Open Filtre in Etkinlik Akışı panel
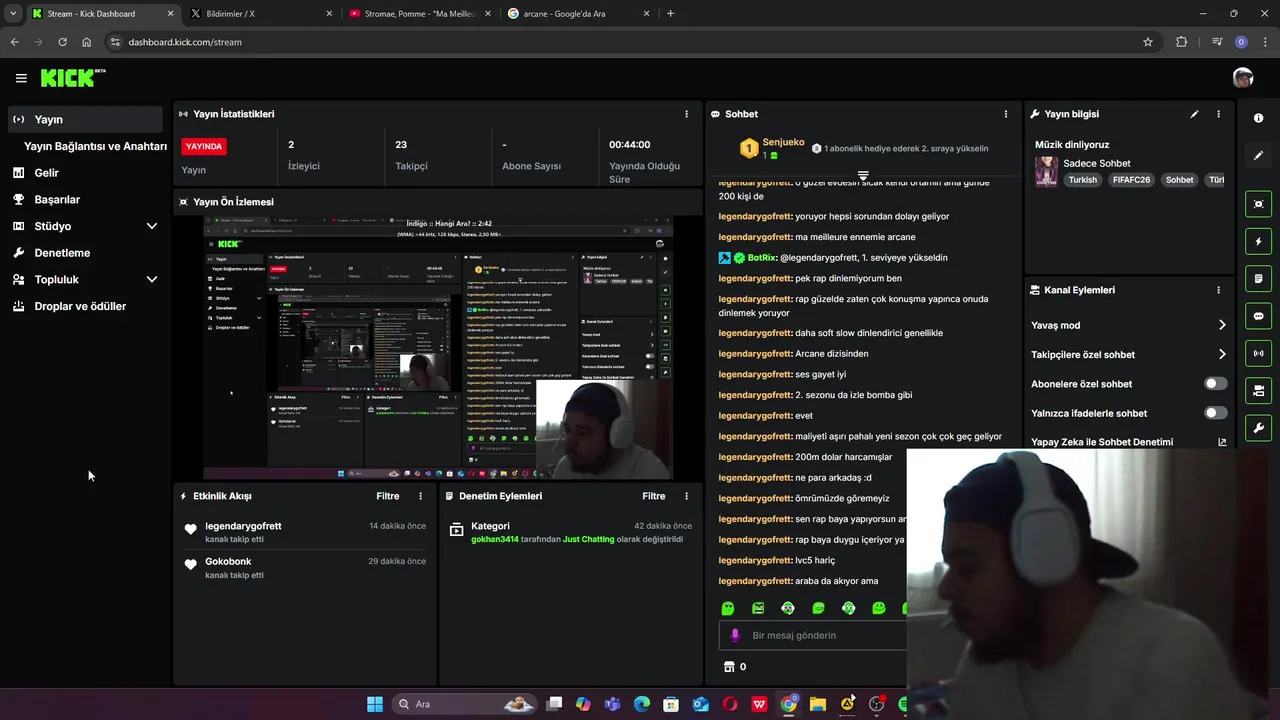The image size is (1280, 720). click(388, 496)
